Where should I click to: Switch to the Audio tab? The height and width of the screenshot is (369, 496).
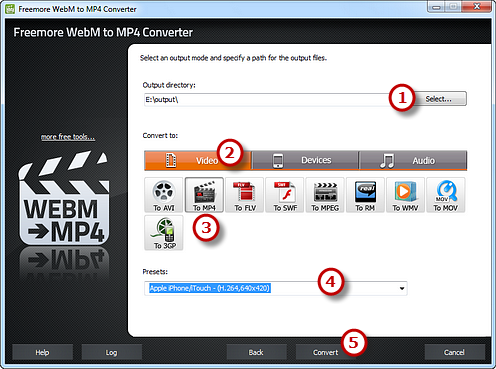pos(413,160)
